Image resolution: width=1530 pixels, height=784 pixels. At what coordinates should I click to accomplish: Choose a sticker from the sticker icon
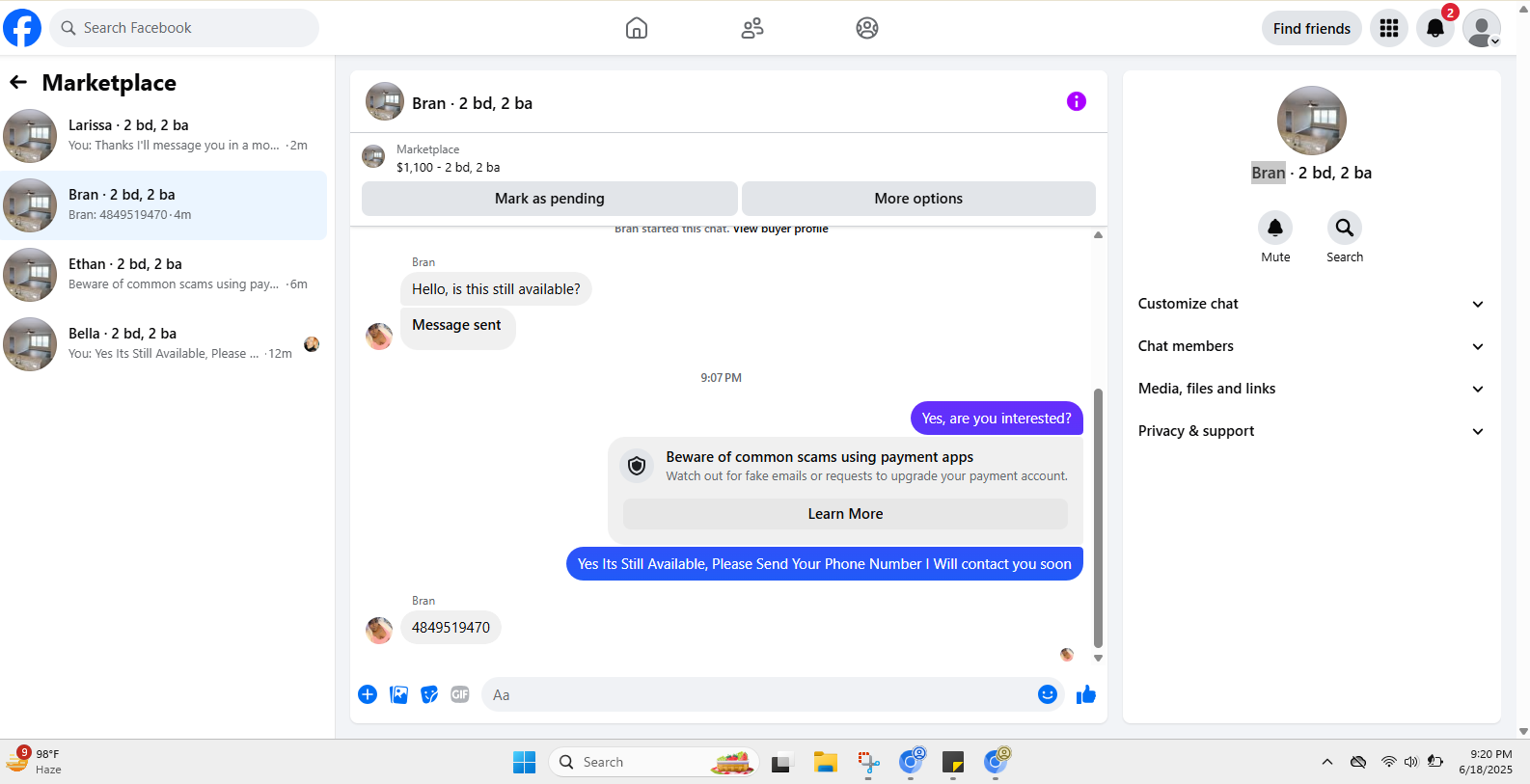tap(429, 694)
